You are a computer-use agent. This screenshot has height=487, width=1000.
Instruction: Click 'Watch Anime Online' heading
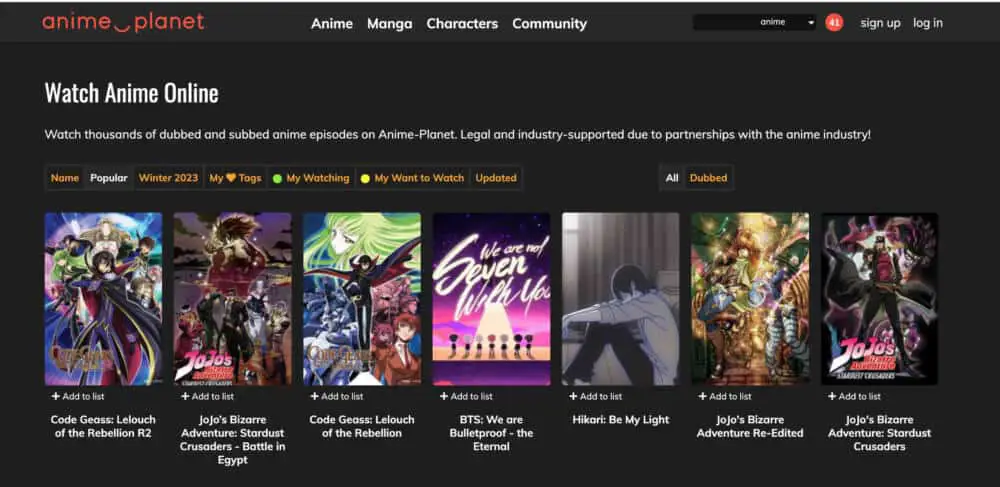coord(131,93)
